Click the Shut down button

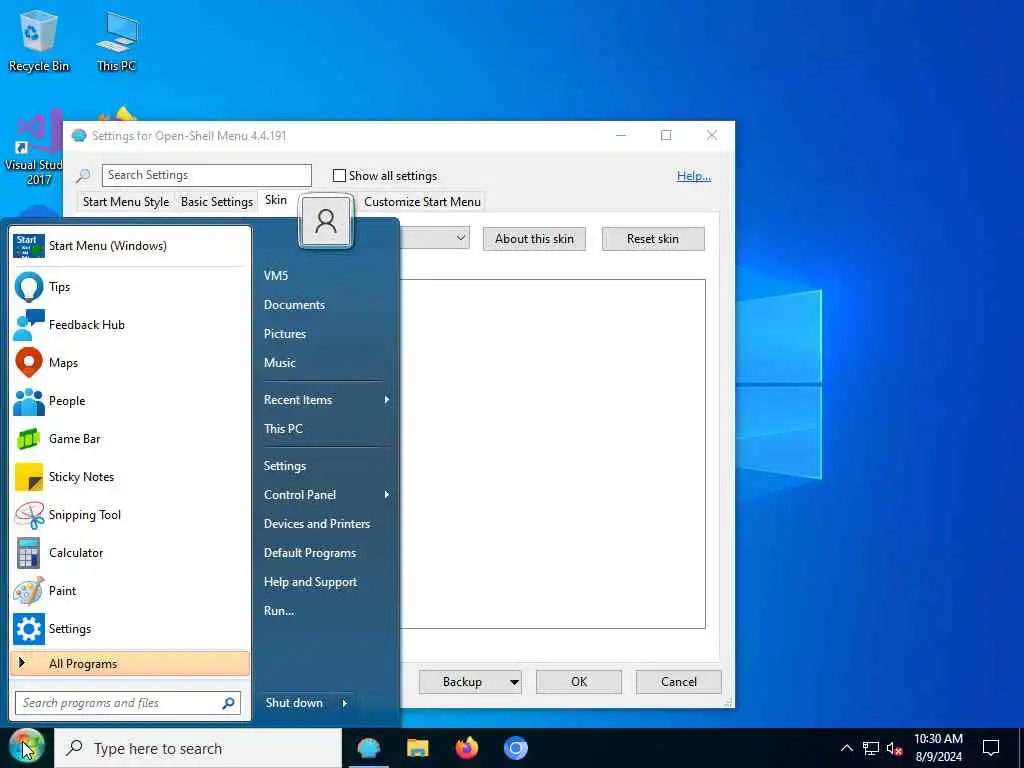click(295, 703)
